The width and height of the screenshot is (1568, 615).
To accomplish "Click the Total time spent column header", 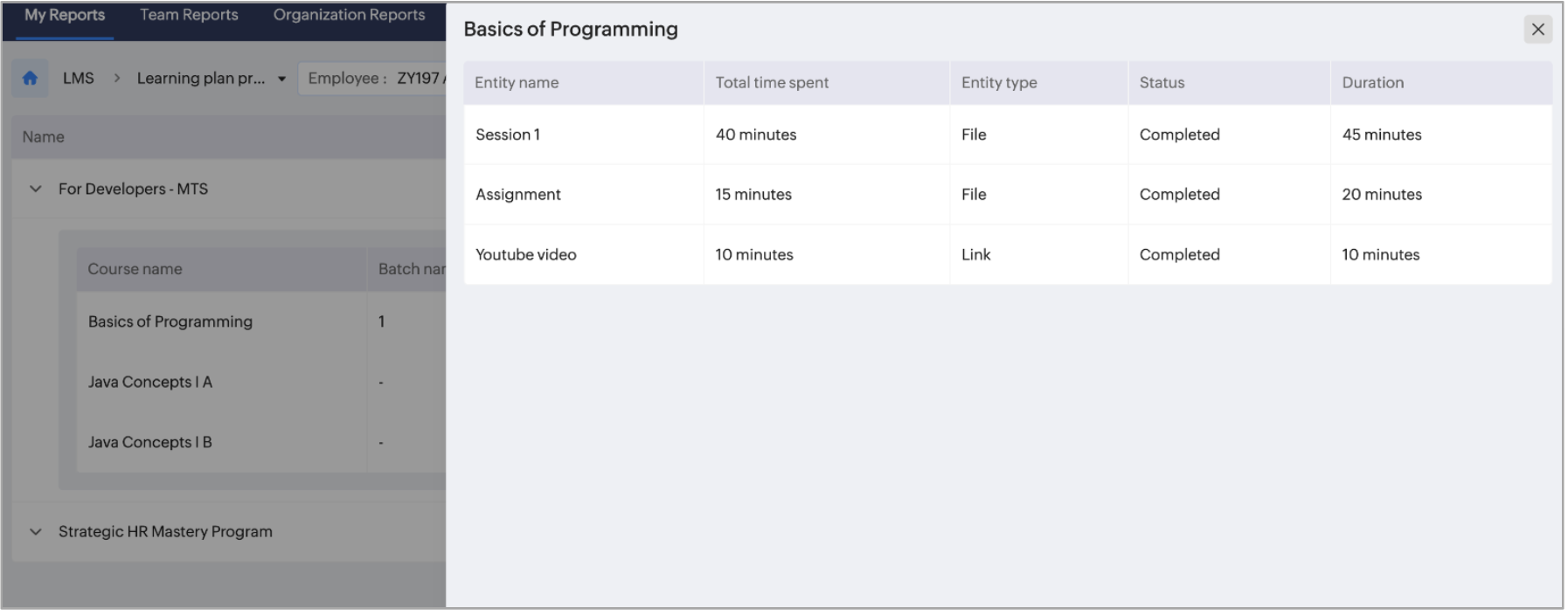I will click(772, 83).
